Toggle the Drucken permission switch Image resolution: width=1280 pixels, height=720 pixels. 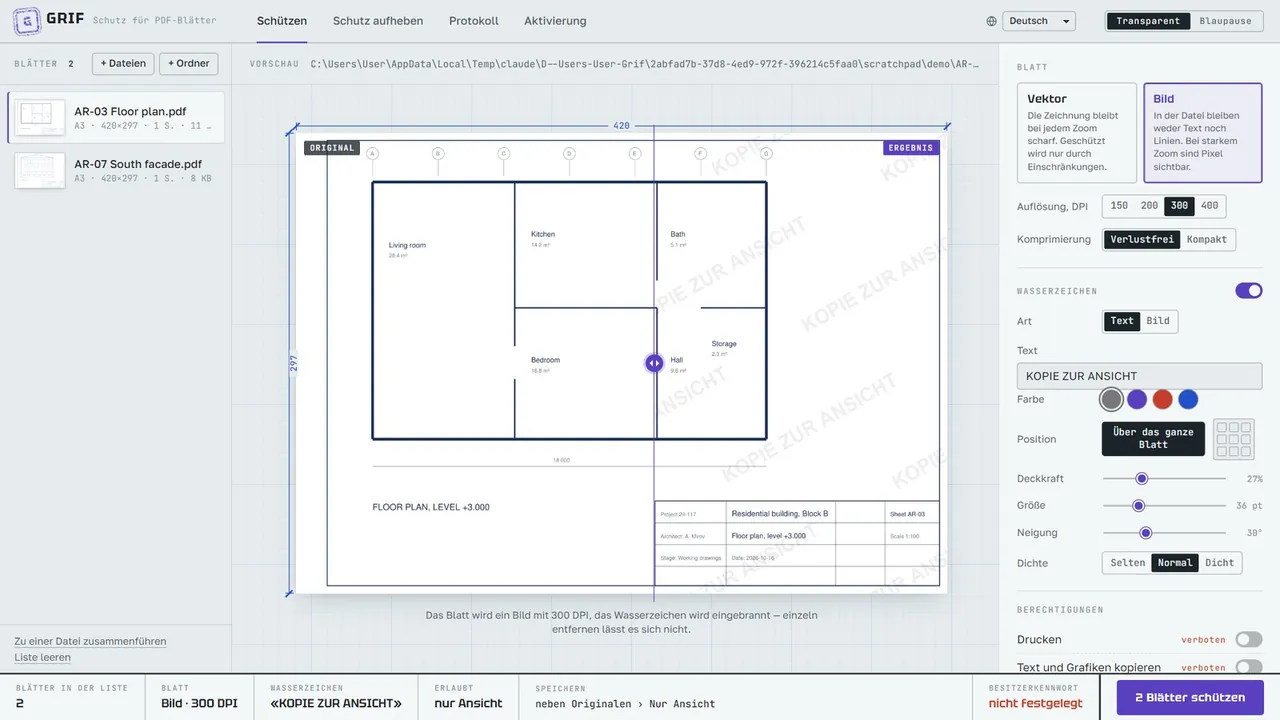1249,639
